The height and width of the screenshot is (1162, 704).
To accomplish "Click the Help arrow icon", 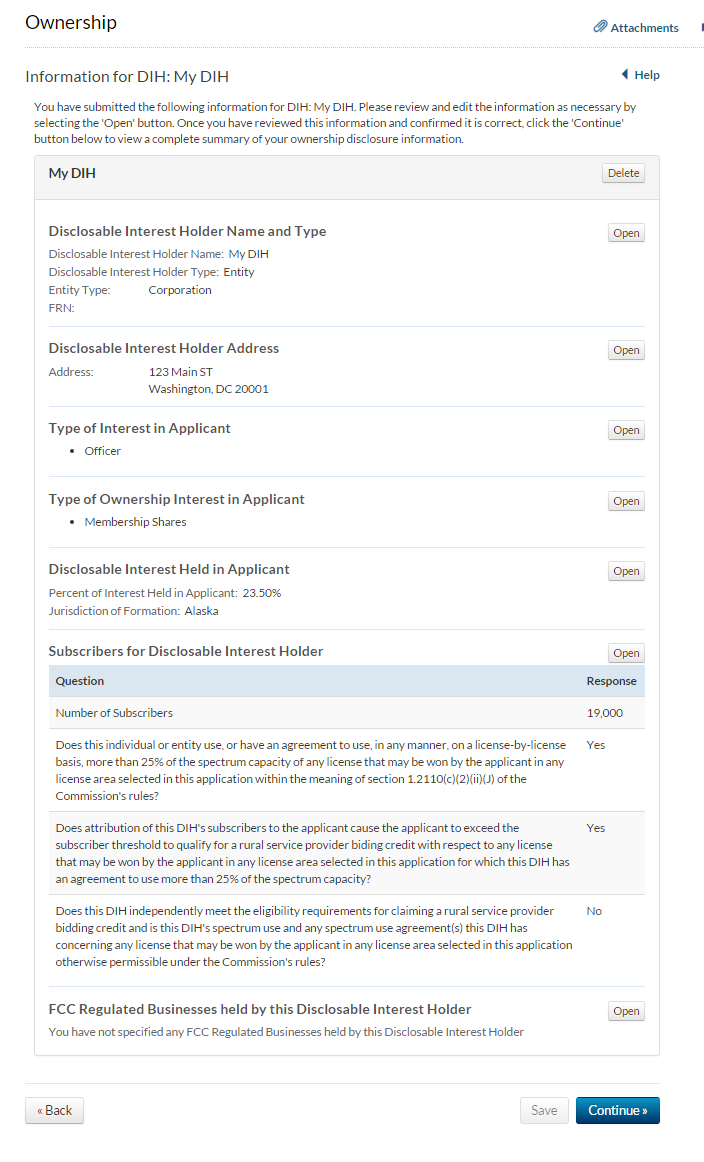I will pyautogui.click(x=625, y=75).
